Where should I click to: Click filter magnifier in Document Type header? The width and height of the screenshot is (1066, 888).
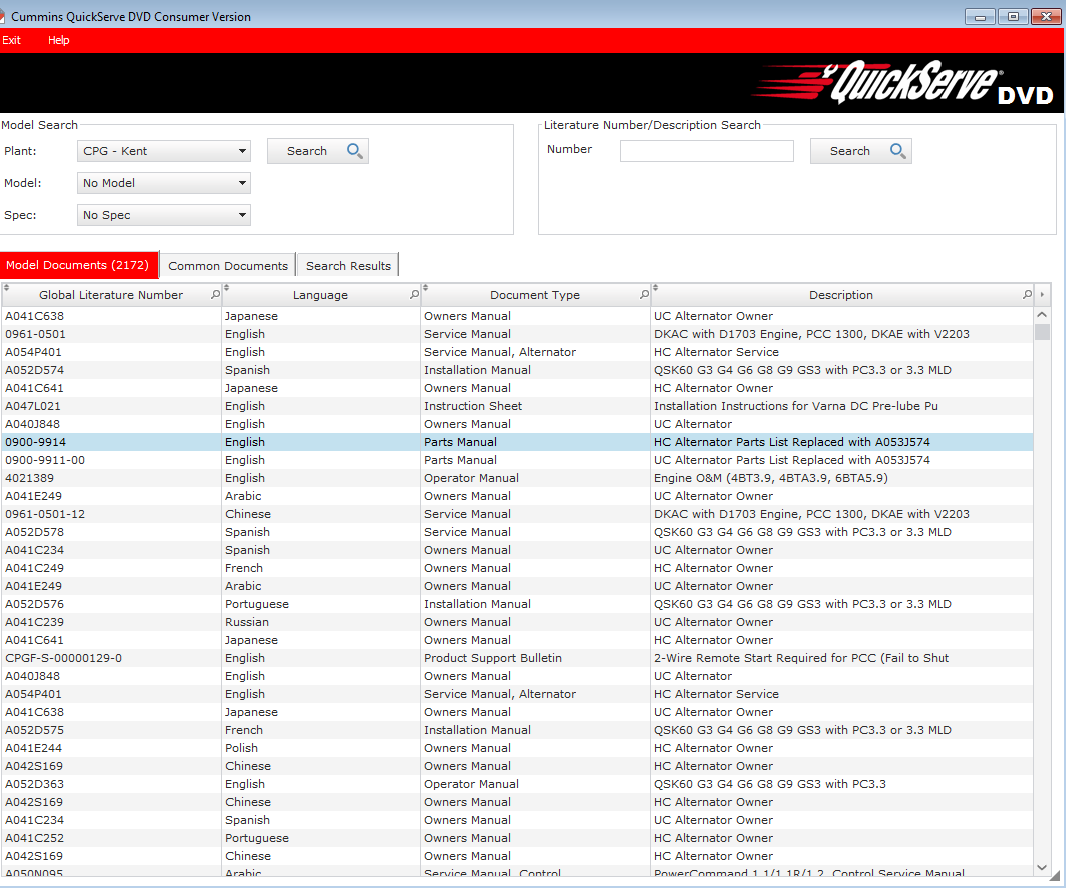[645, 295]
